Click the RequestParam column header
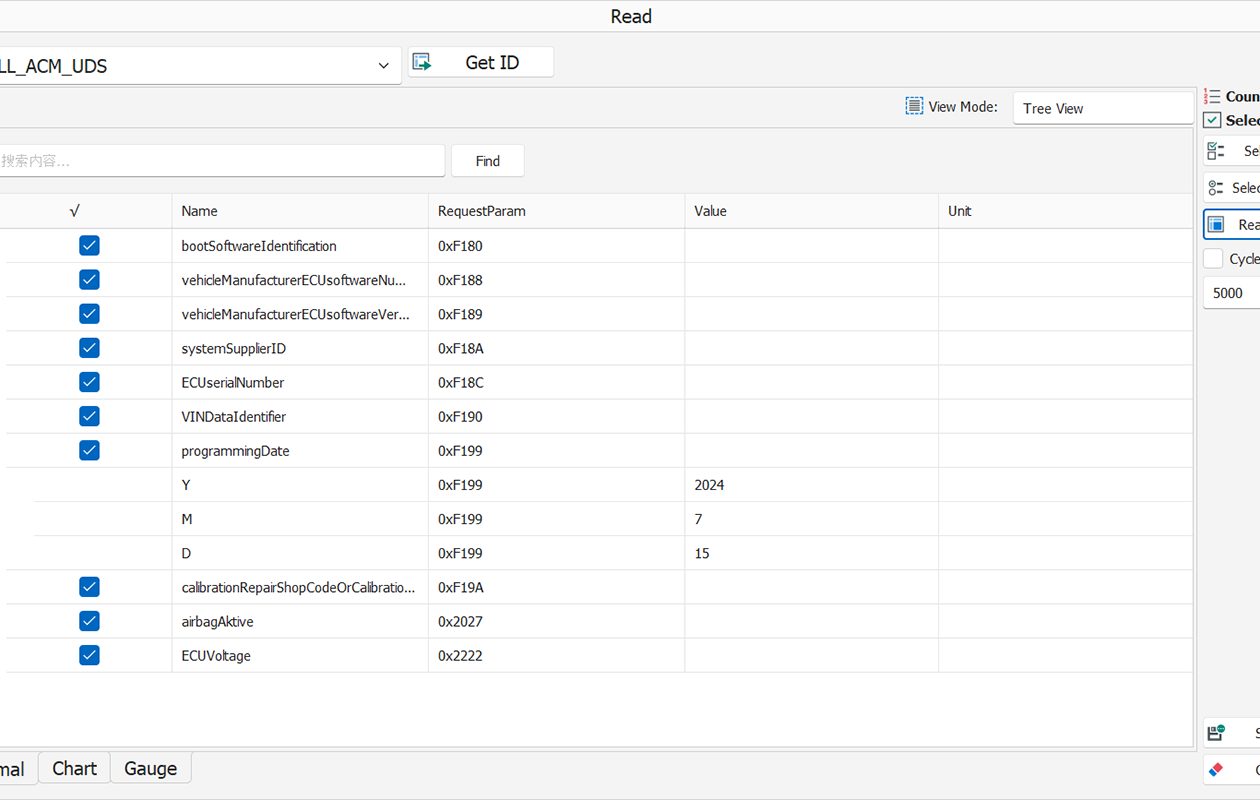The width and height of the screenshot is (1260, 800). click(x=481, y=211)
